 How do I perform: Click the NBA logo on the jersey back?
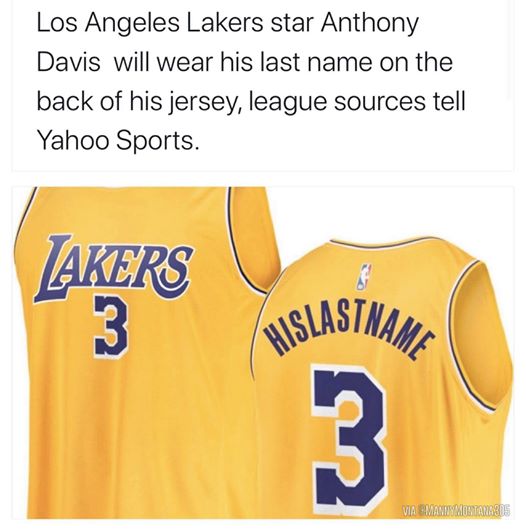[364, 276]
